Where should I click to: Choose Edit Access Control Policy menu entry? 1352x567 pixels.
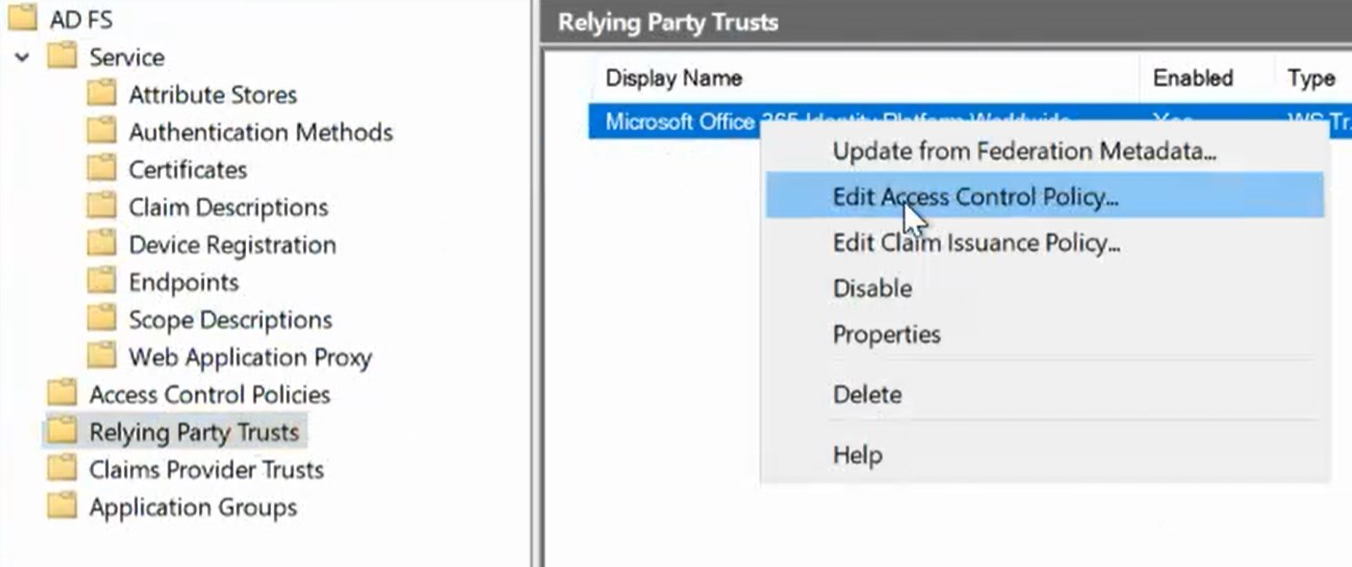(x=975, y=197)
